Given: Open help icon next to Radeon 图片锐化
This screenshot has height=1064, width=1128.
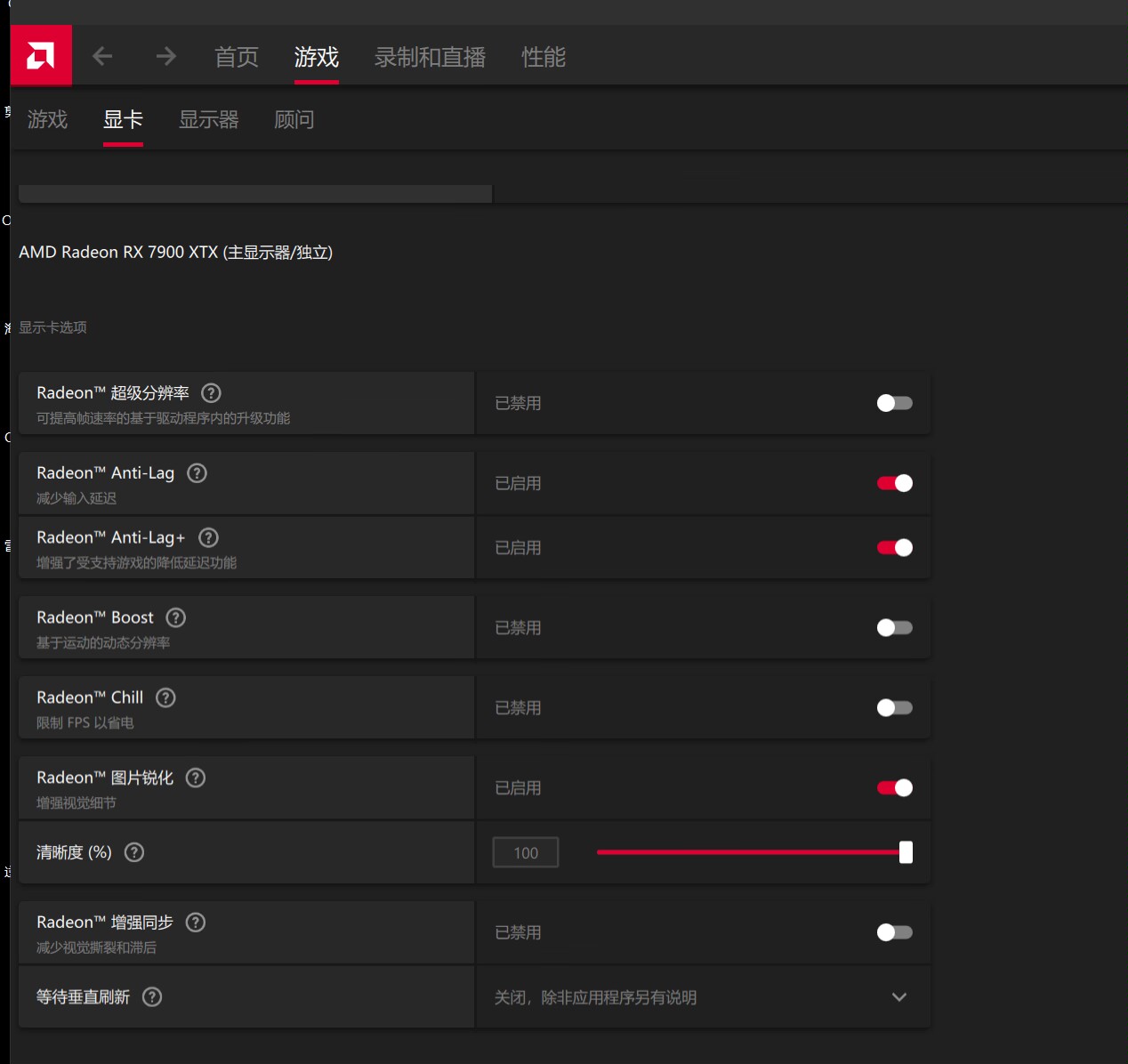Looking at the screenshot, I should pos(196,778).
